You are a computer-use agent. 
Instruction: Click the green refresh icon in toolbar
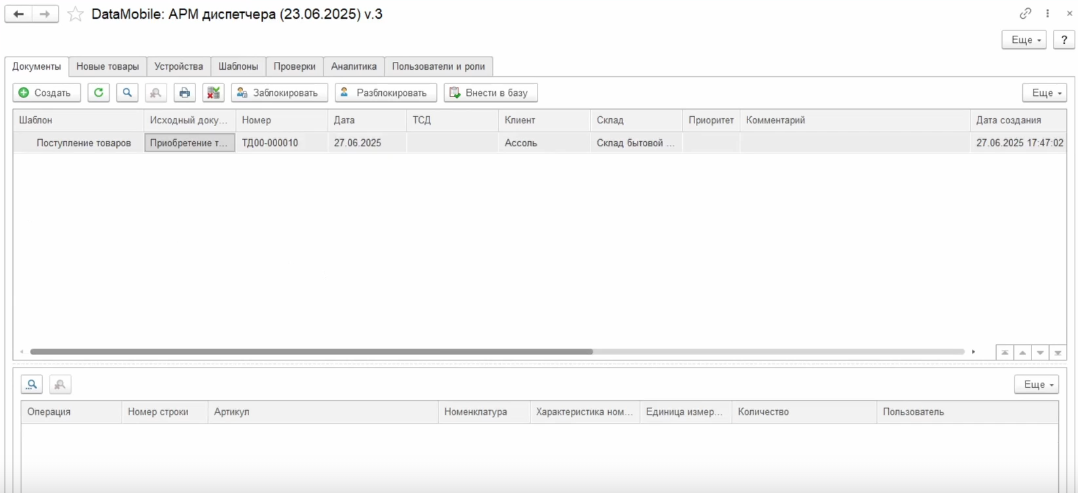(99, 93)
